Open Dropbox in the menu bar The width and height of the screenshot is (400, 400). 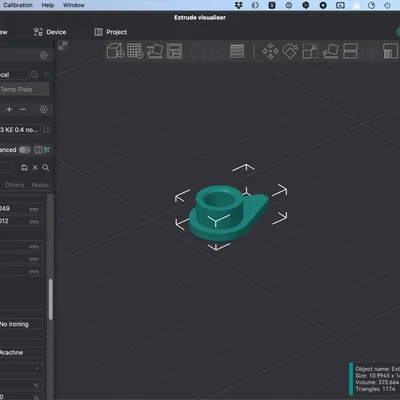pos(239,5)
